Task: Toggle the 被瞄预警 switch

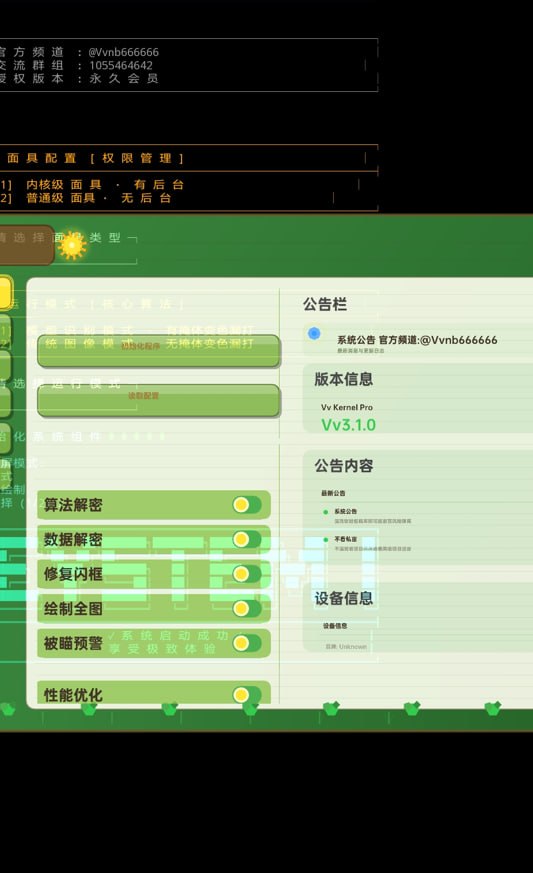Action: click(247, 644)
